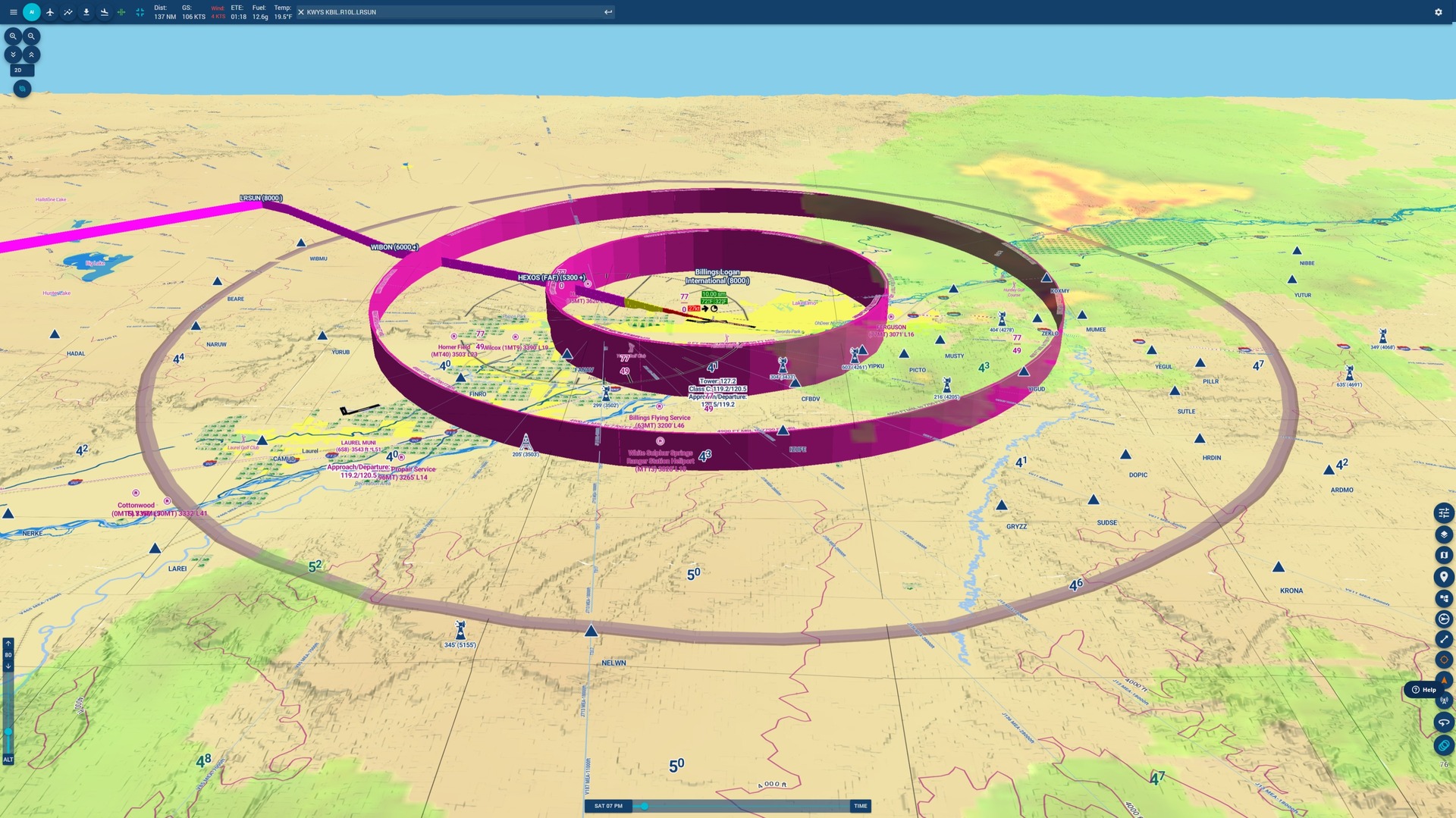Click the Help button
The width and height of the screenshot is (1456, 818).
pyautogui.click(x=1423, y=690)
